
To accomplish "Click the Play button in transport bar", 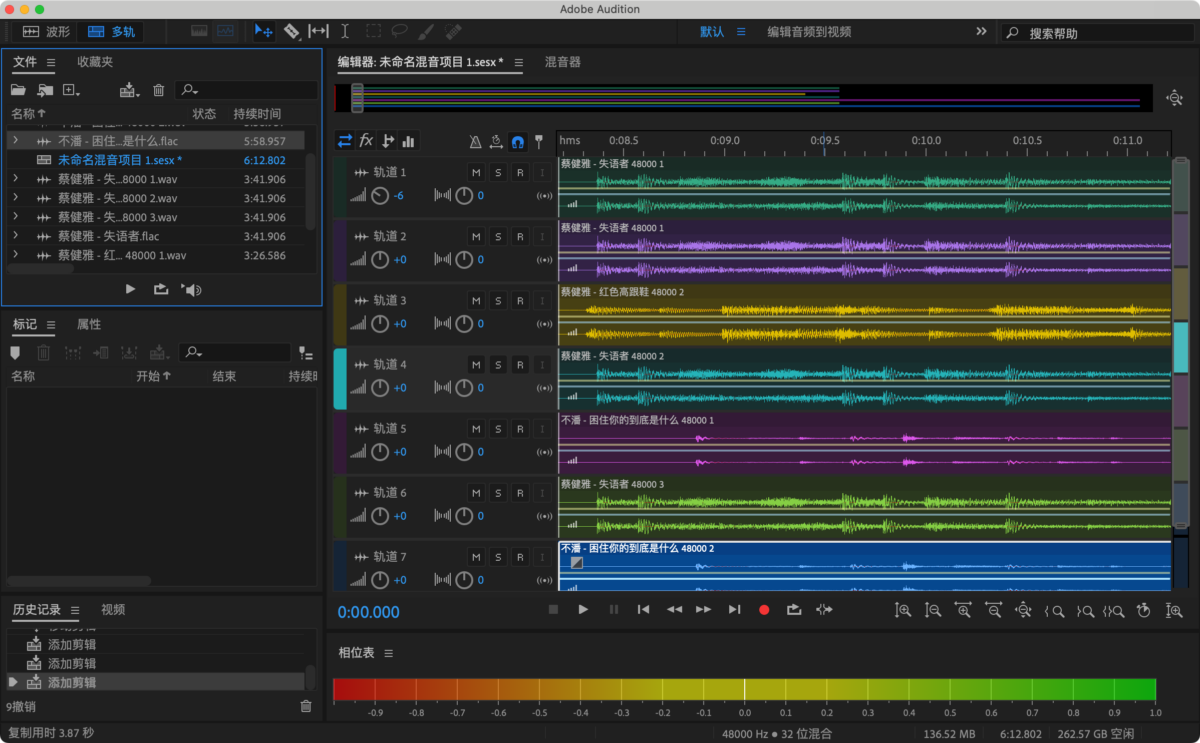I will [583, 609].
